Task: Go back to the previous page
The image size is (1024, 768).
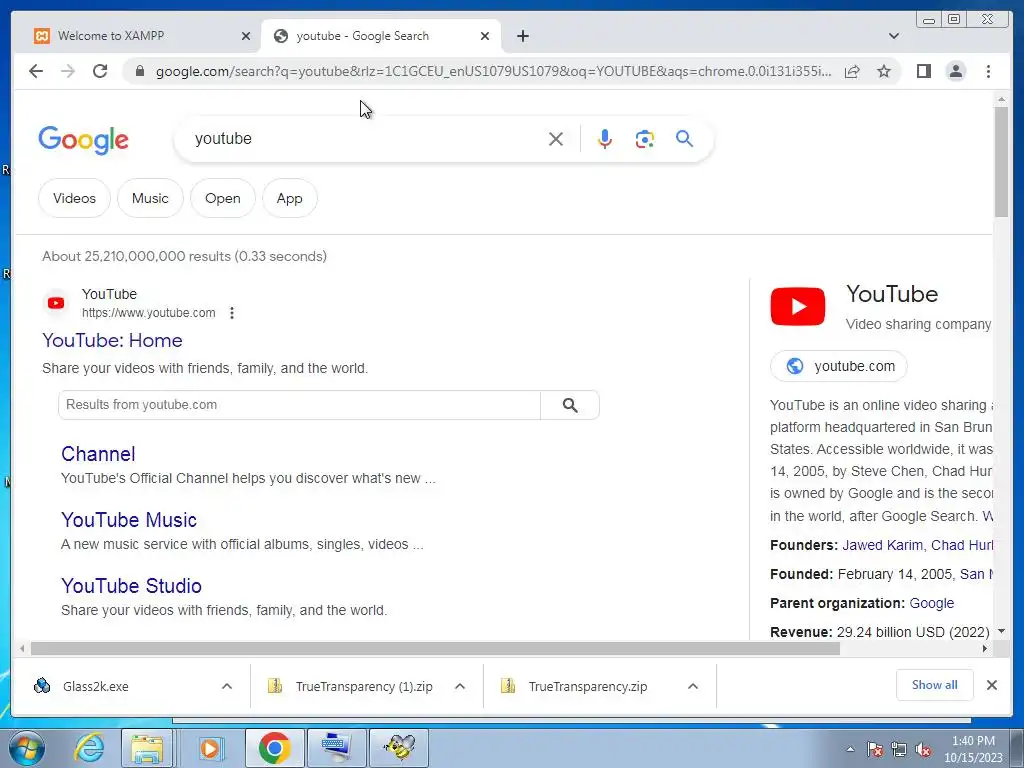Action: coord(36,71)
